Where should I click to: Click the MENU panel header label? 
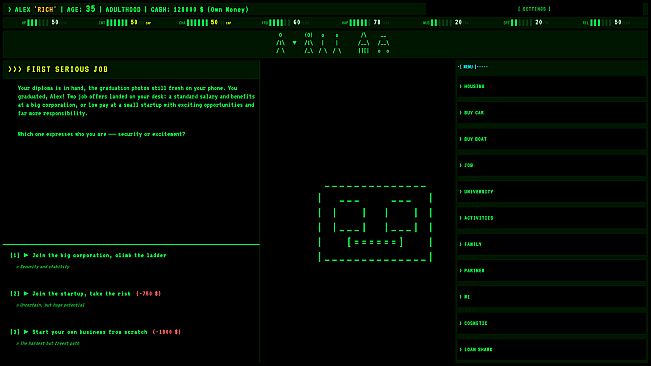pos(468,67)
